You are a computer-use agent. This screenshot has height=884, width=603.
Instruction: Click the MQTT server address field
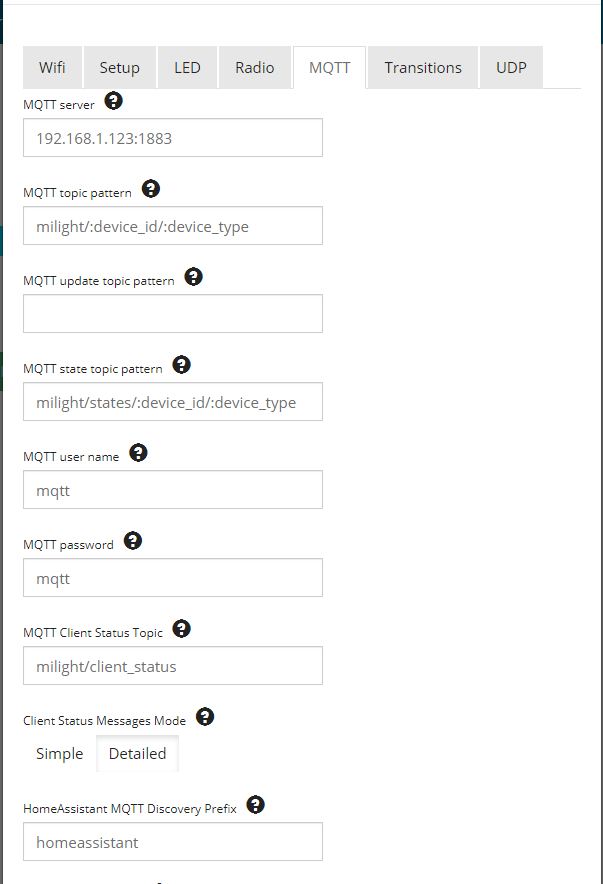[172, 137]
